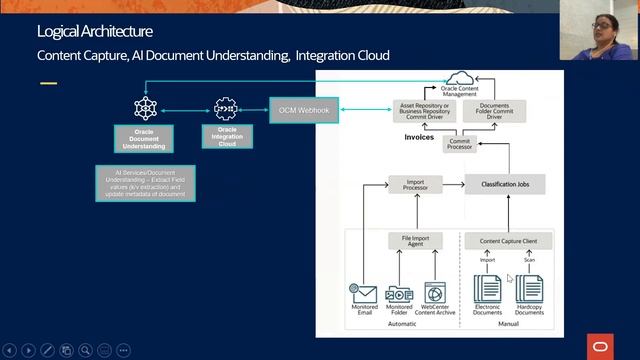Select the Hardcopy Documents icon
Image resolution: width=640 pixels, height=360 pixels.
click(529, 289)
